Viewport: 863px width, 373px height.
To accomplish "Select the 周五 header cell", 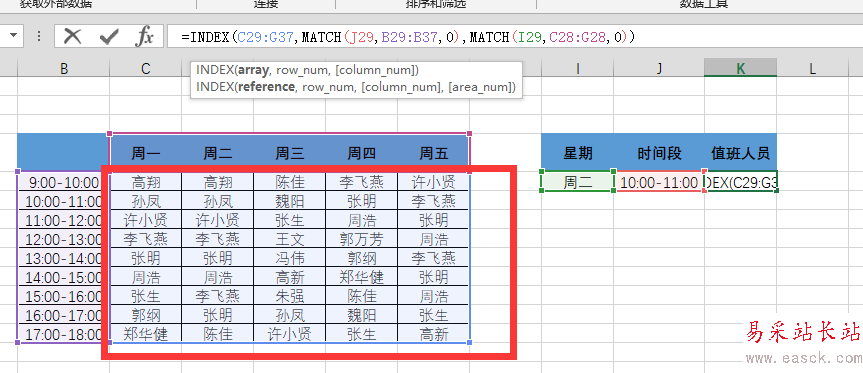I will click(434, 153).
